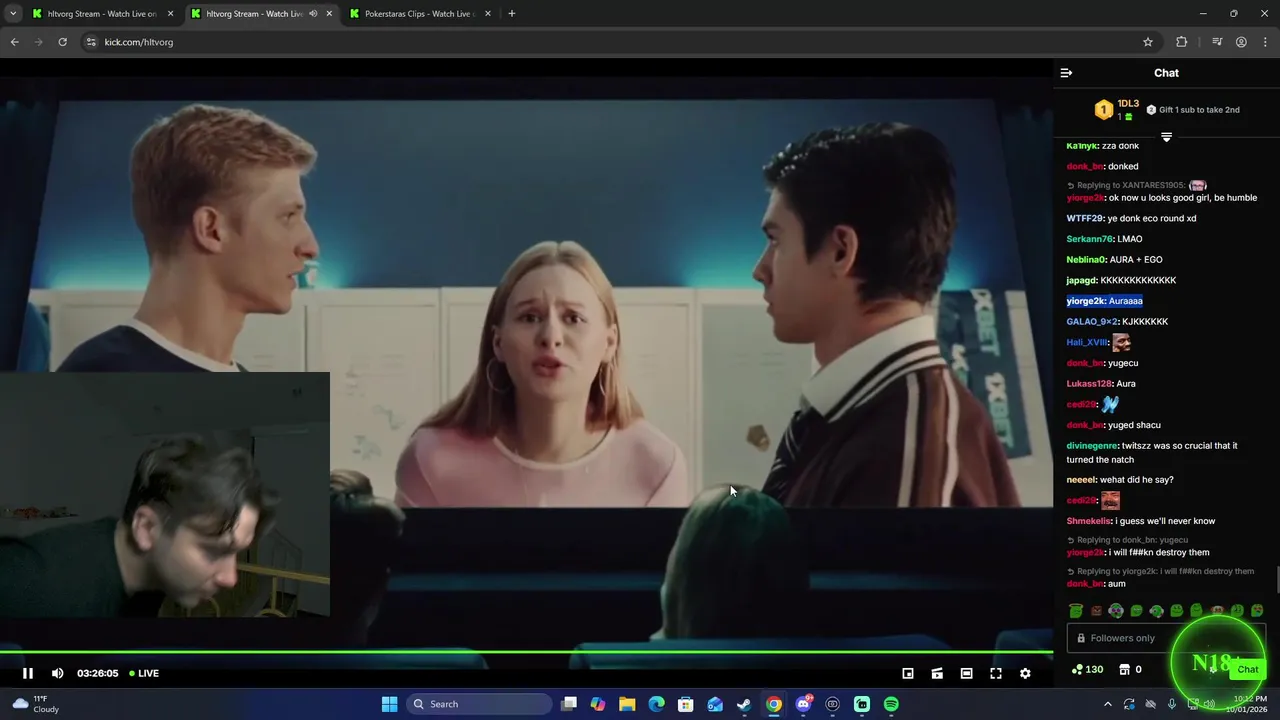Click the green stream progress bar
The height and width of the screenshot is (720, 1280).
[x=526, y=652]
